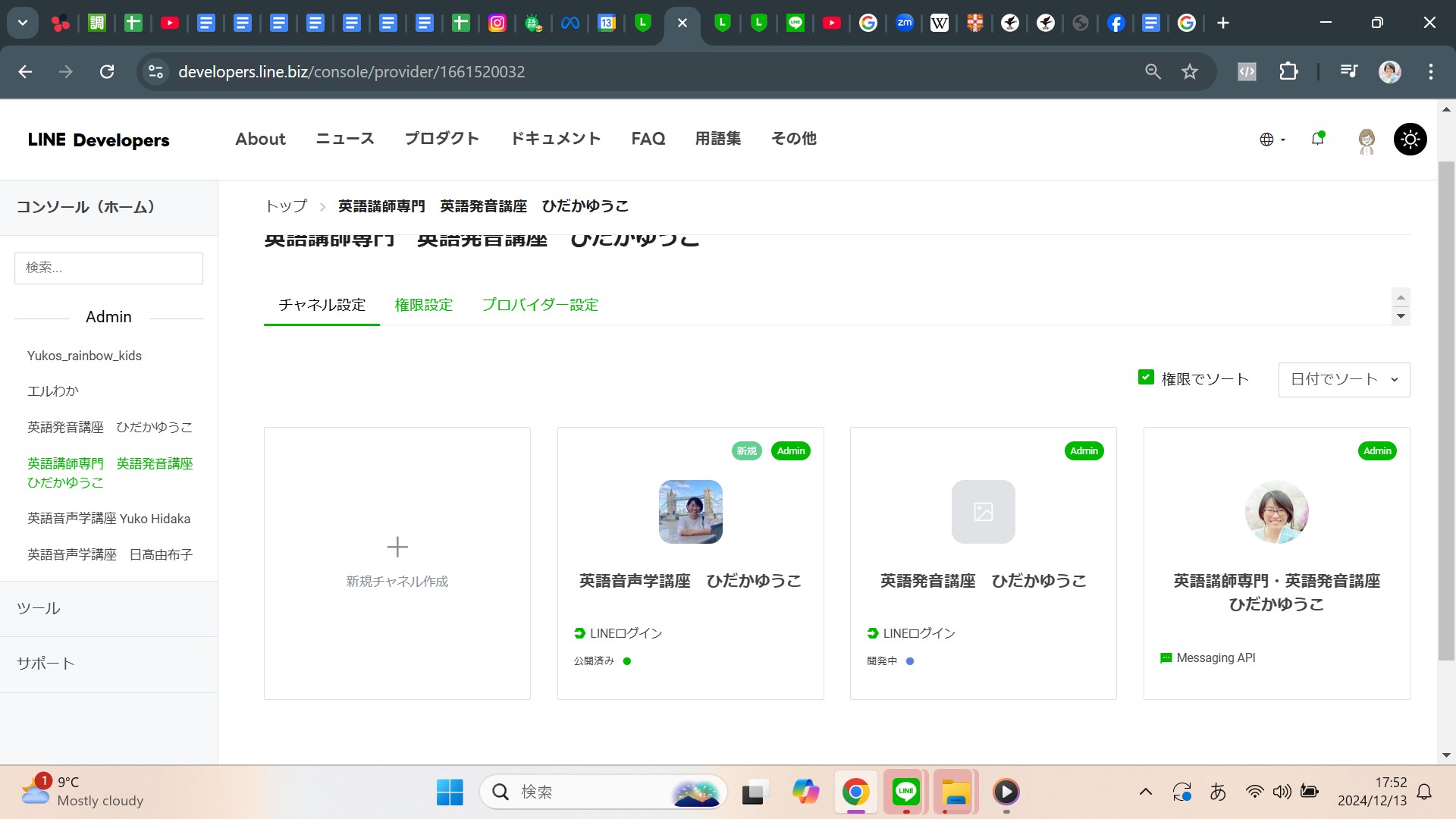Open Copilot in the taskbar
Viewport: 1456px width, 819px height.
point(805,792)
